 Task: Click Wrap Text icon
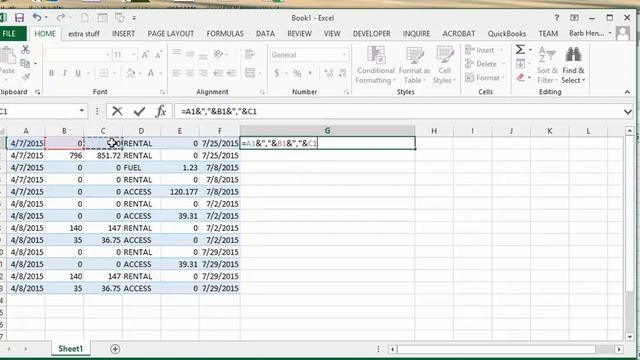[x=249, y=54]
